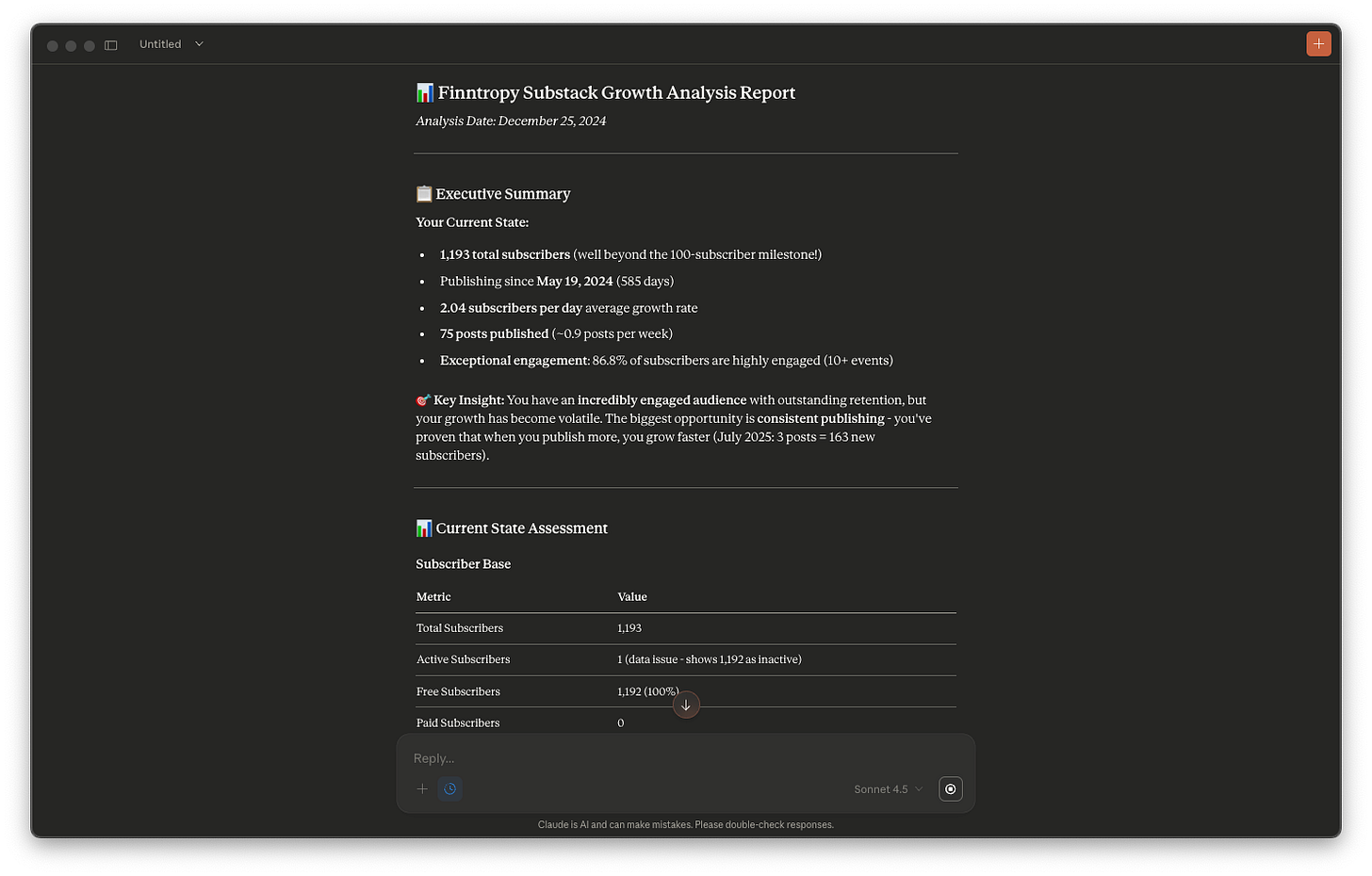Click the 'Your Current State:' label
Screen dimensions: 1372x876
(x=472, y=222)
